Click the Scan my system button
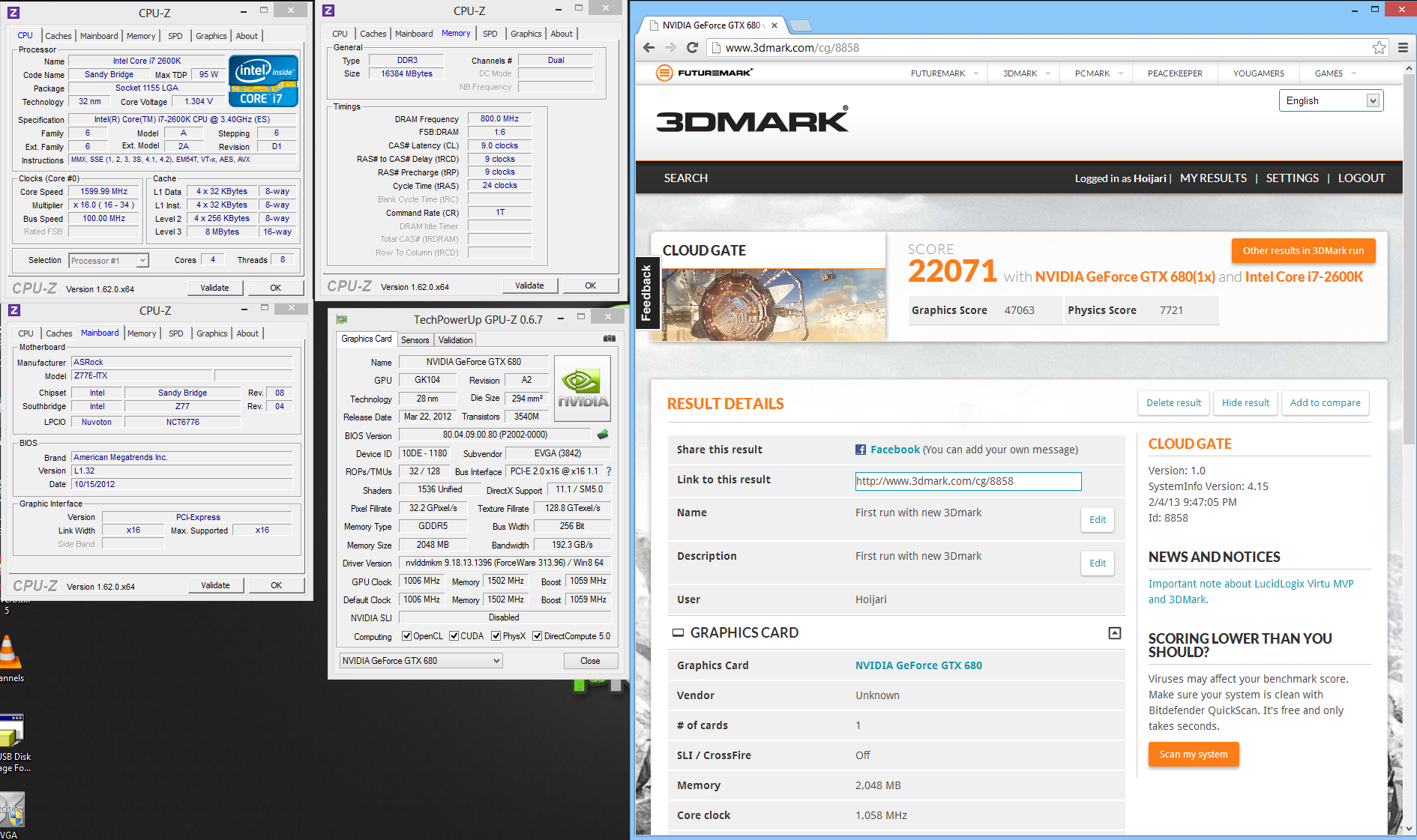The height and width of the screenshot is (840, 1417). [x=1194, y=755]
